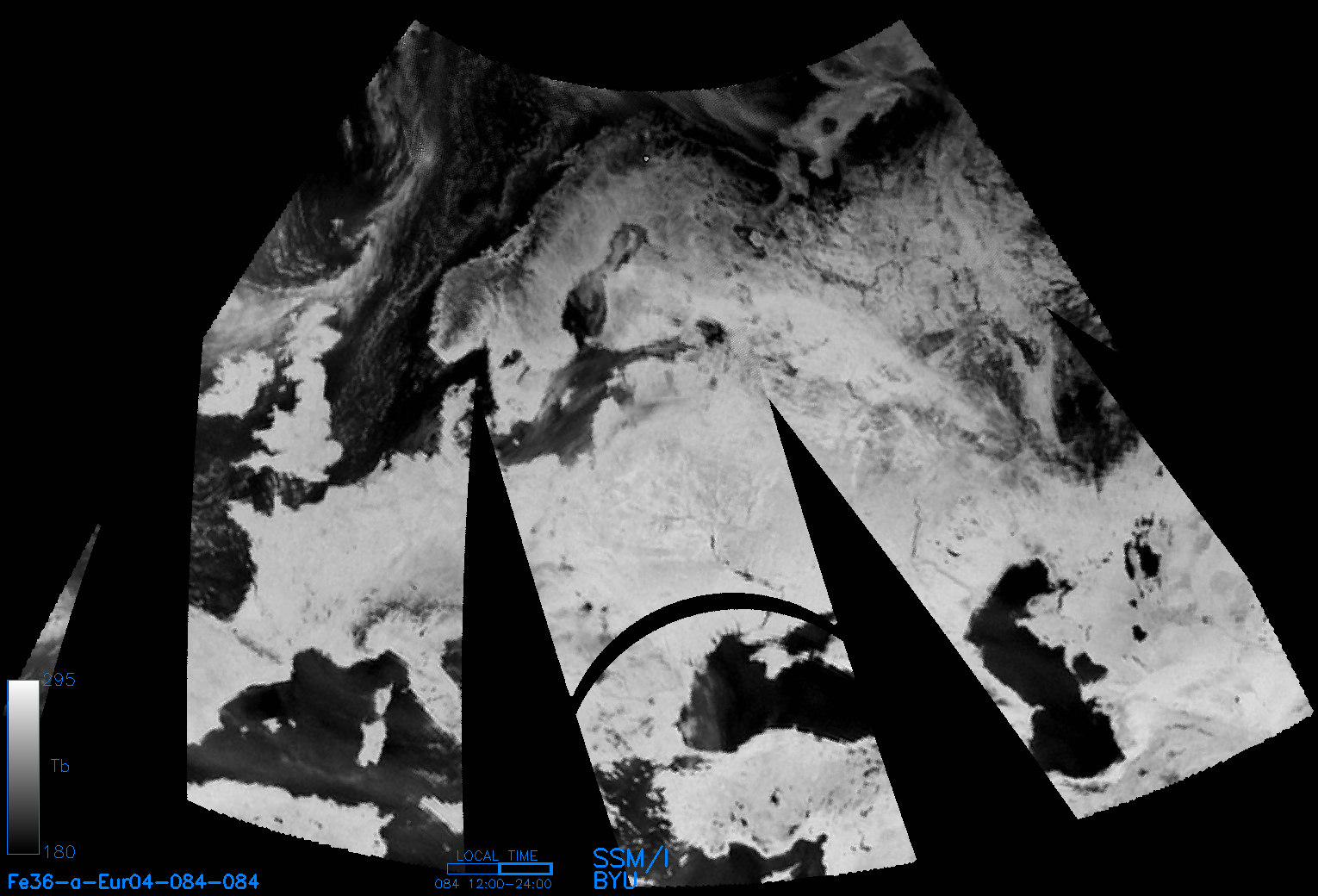Click the Fe36-a-Eur04-084-084 image identifier
Screen dimensions: 1318x896
click(134, 881)
